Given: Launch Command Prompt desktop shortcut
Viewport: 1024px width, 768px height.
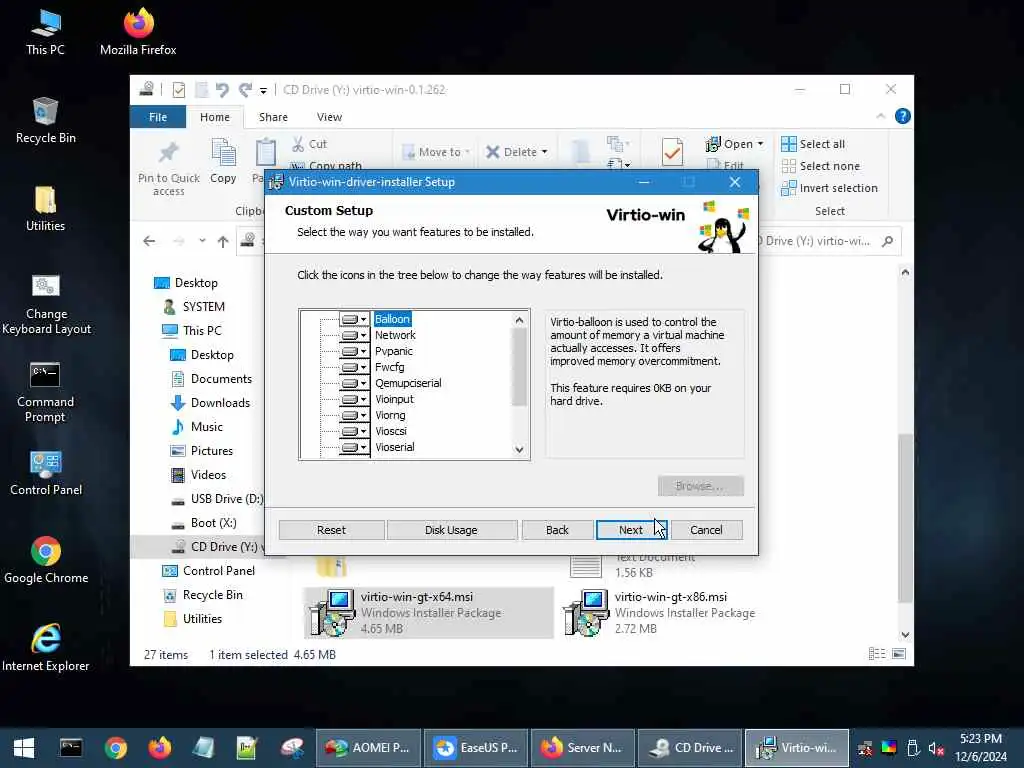Looking at the screenshot, I should pyautogui.click(x=45, y=392).
